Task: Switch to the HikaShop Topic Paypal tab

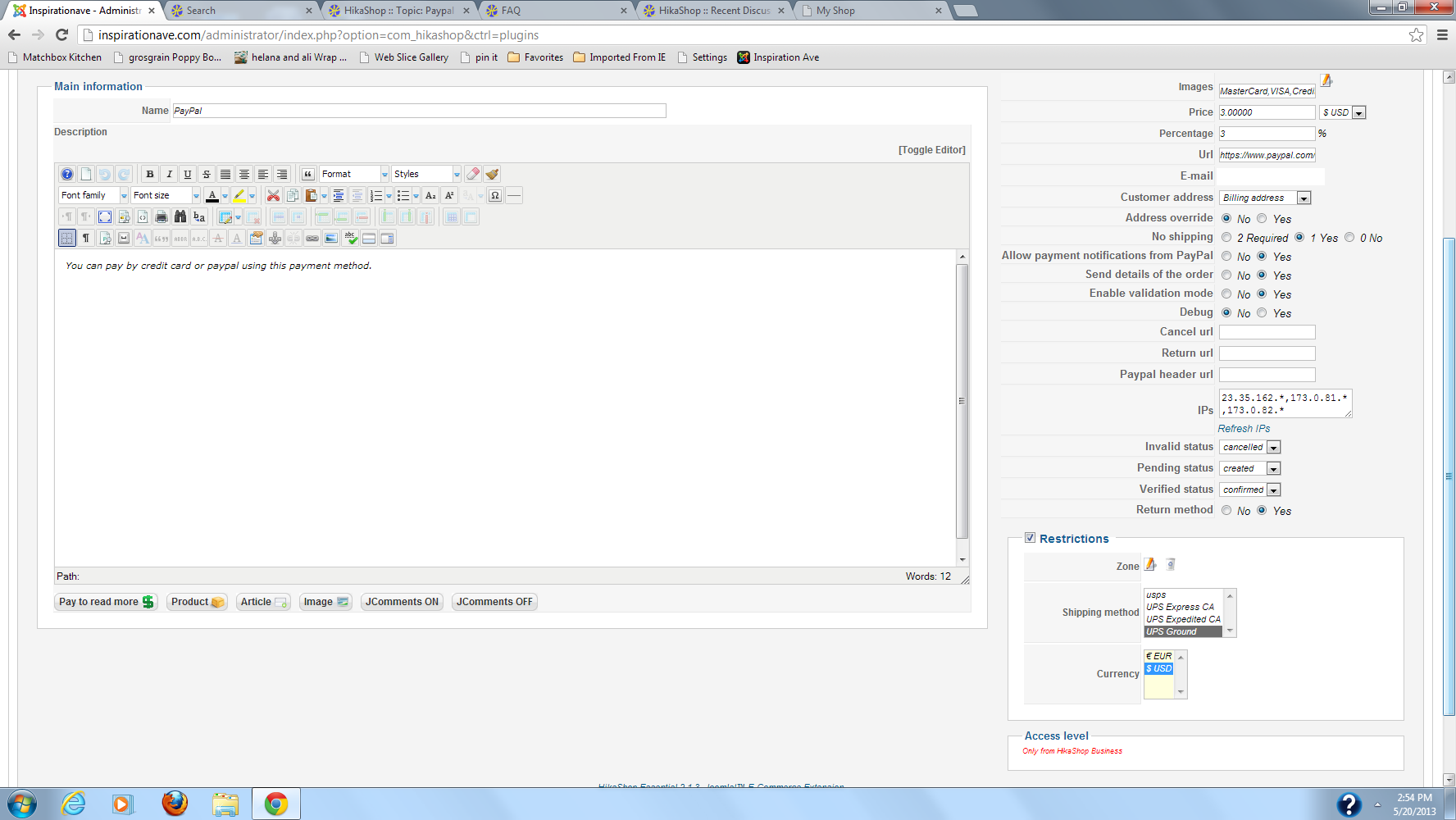Action: pyautogui.click(x=398, y=11)
